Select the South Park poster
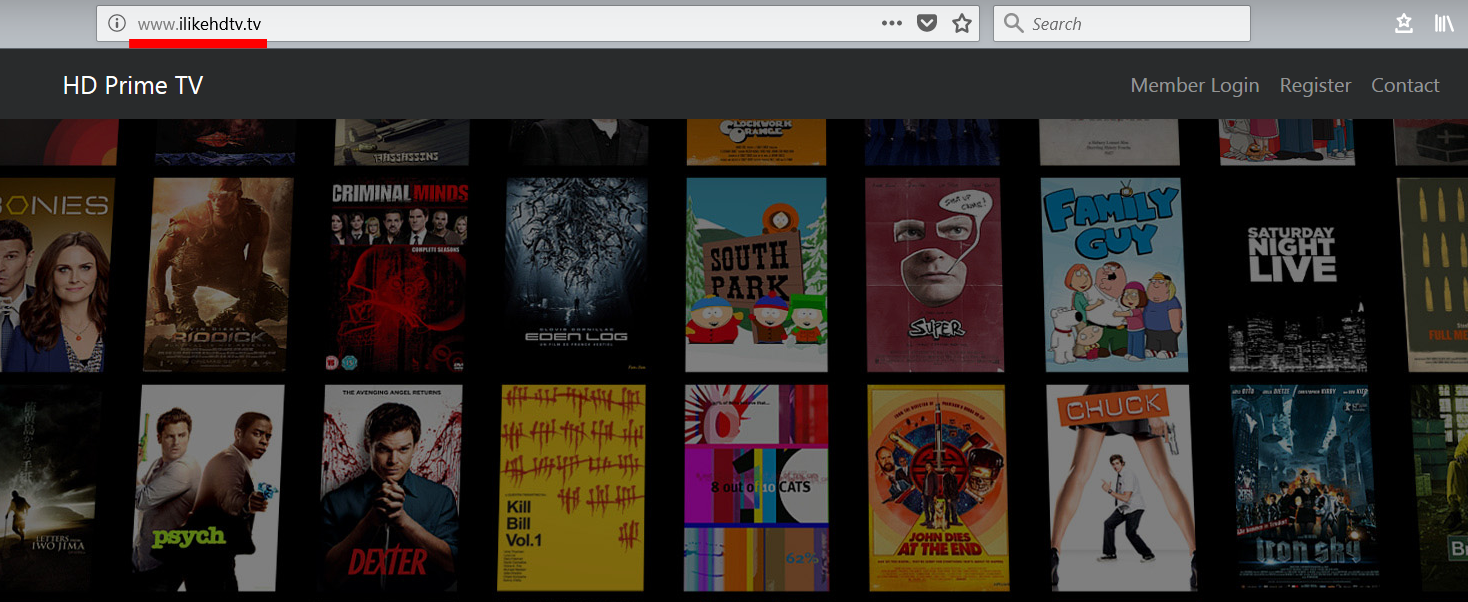 [x=756, y=275]
